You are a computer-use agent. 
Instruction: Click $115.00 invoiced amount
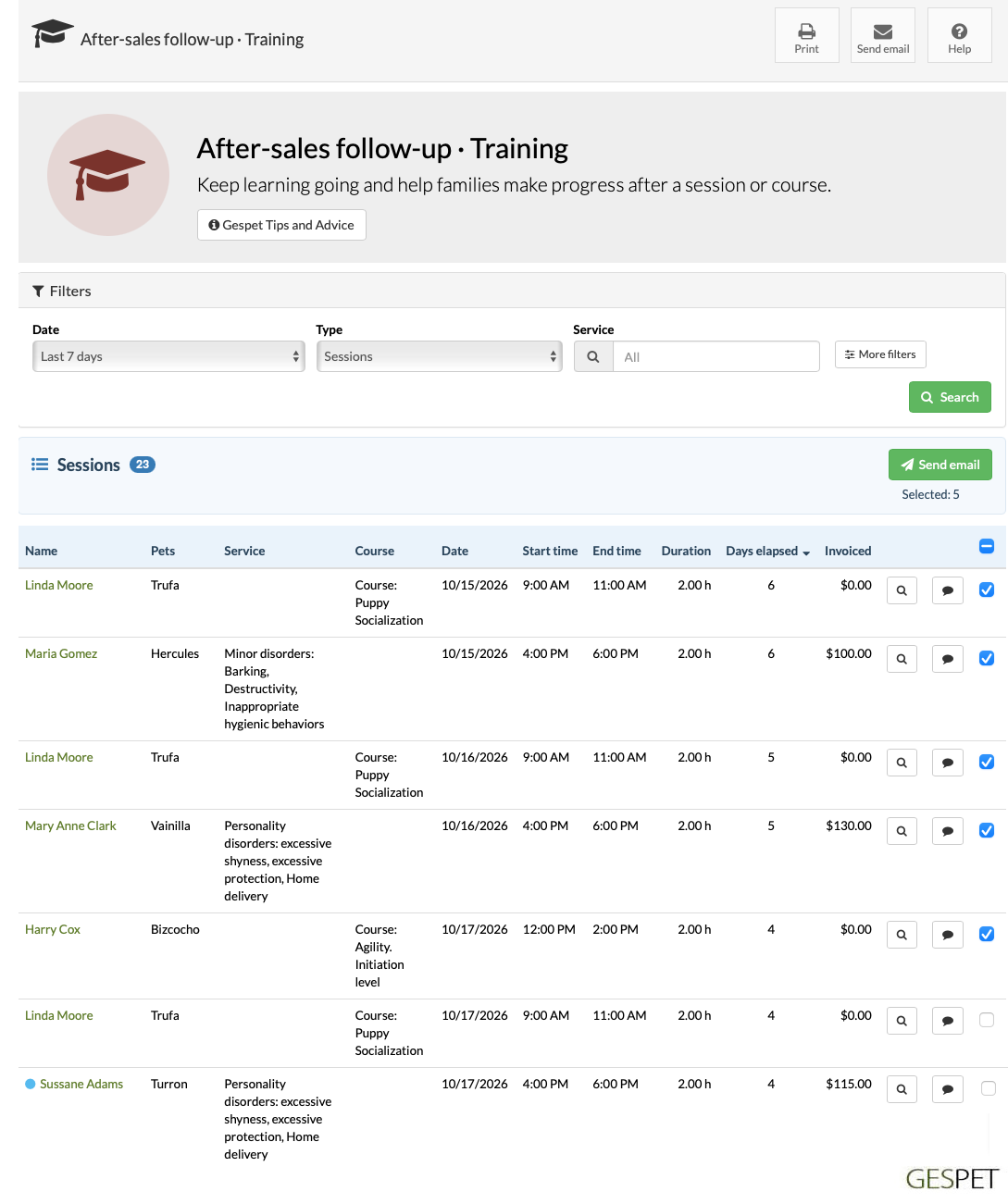(x=849, y=1084)
